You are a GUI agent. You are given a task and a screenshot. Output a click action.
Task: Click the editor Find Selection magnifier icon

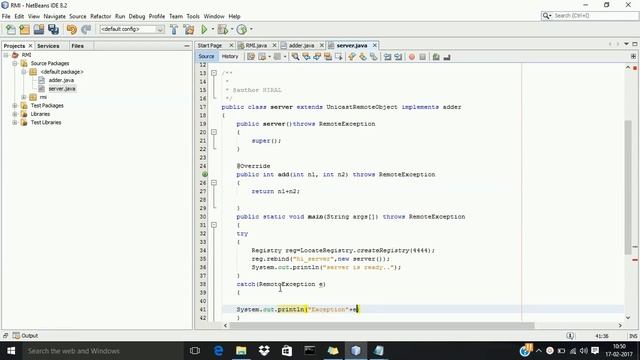pyautogui.click(x=295, y=57)
